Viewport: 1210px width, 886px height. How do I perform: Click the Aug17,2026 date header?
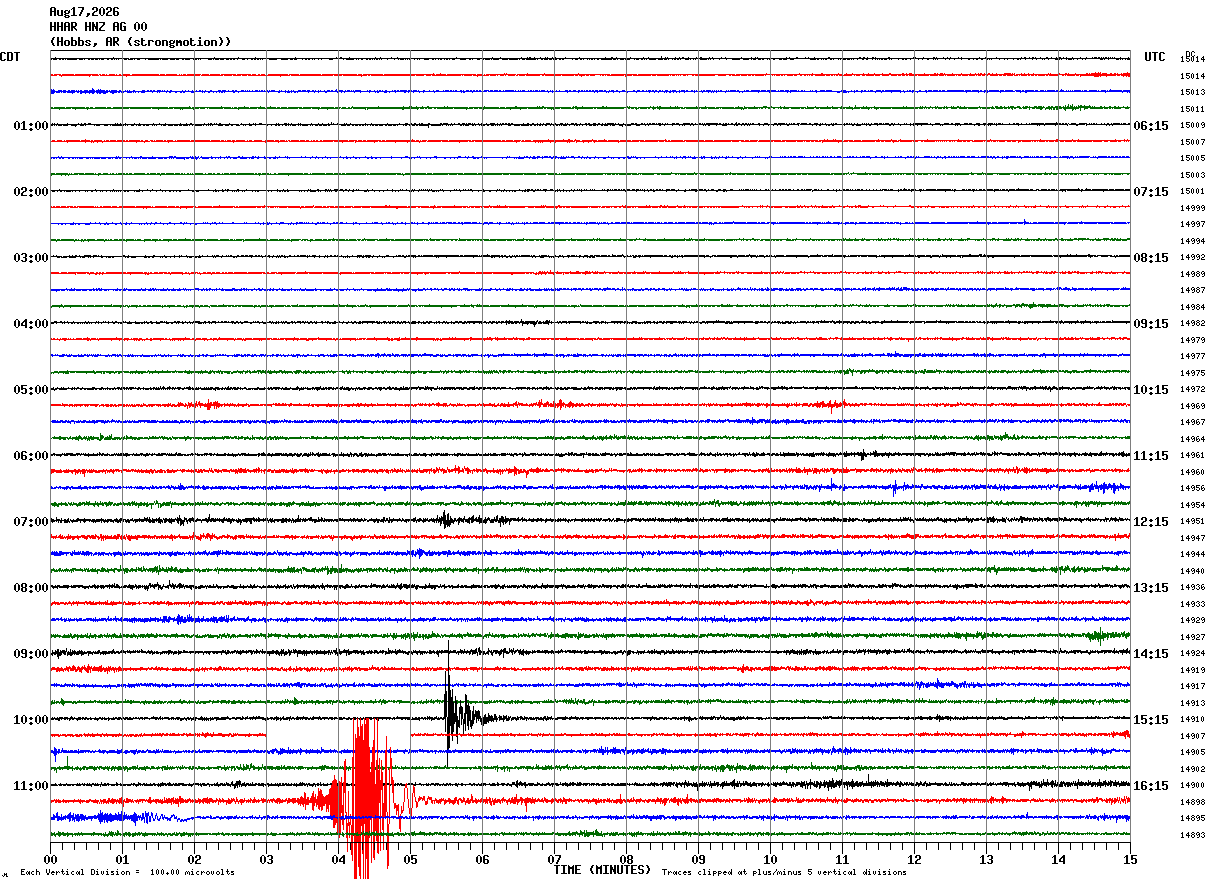coord(84,12)
